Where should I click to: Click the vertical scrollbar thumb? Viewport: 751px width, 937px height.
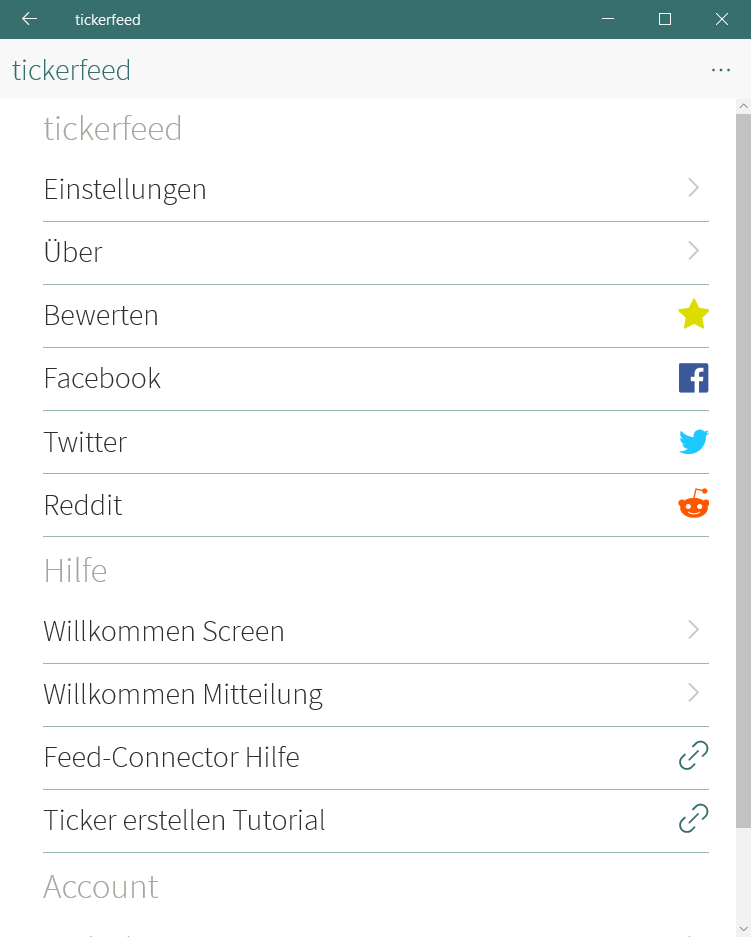743,471
